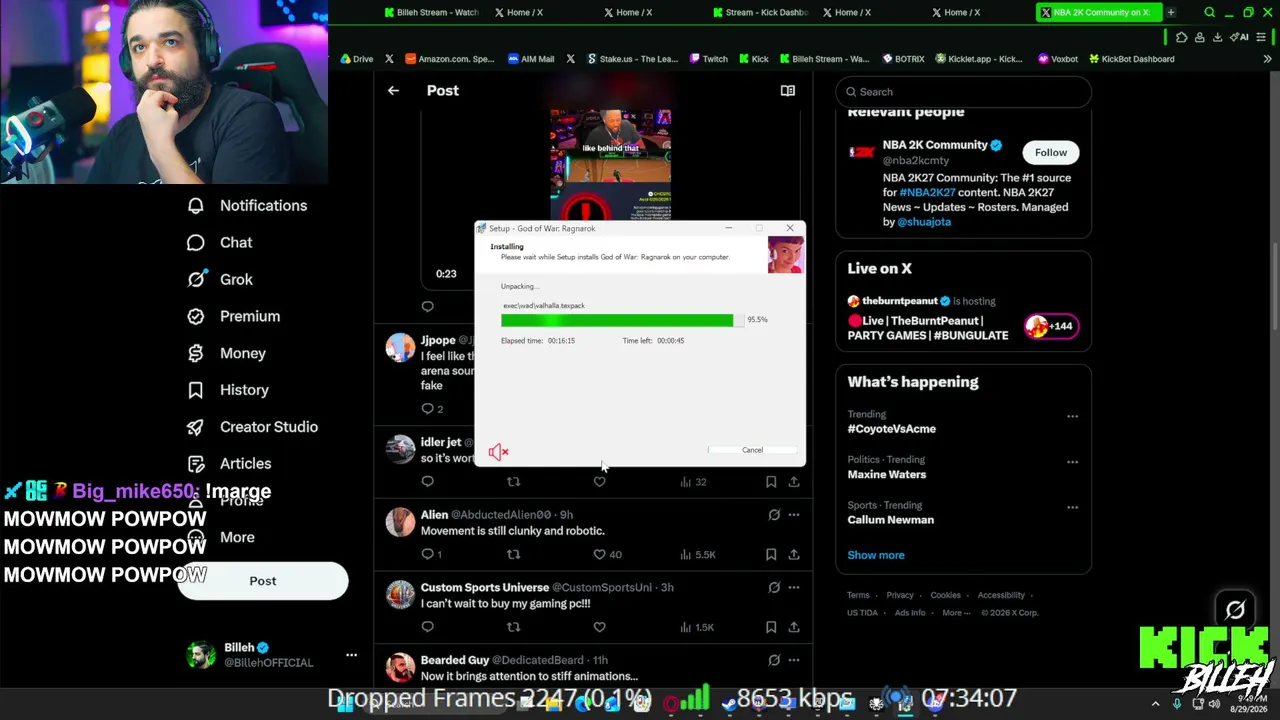This screenshot has width=1280, height=720.
Task: Focus the X Search field
Action: (964, 92)
